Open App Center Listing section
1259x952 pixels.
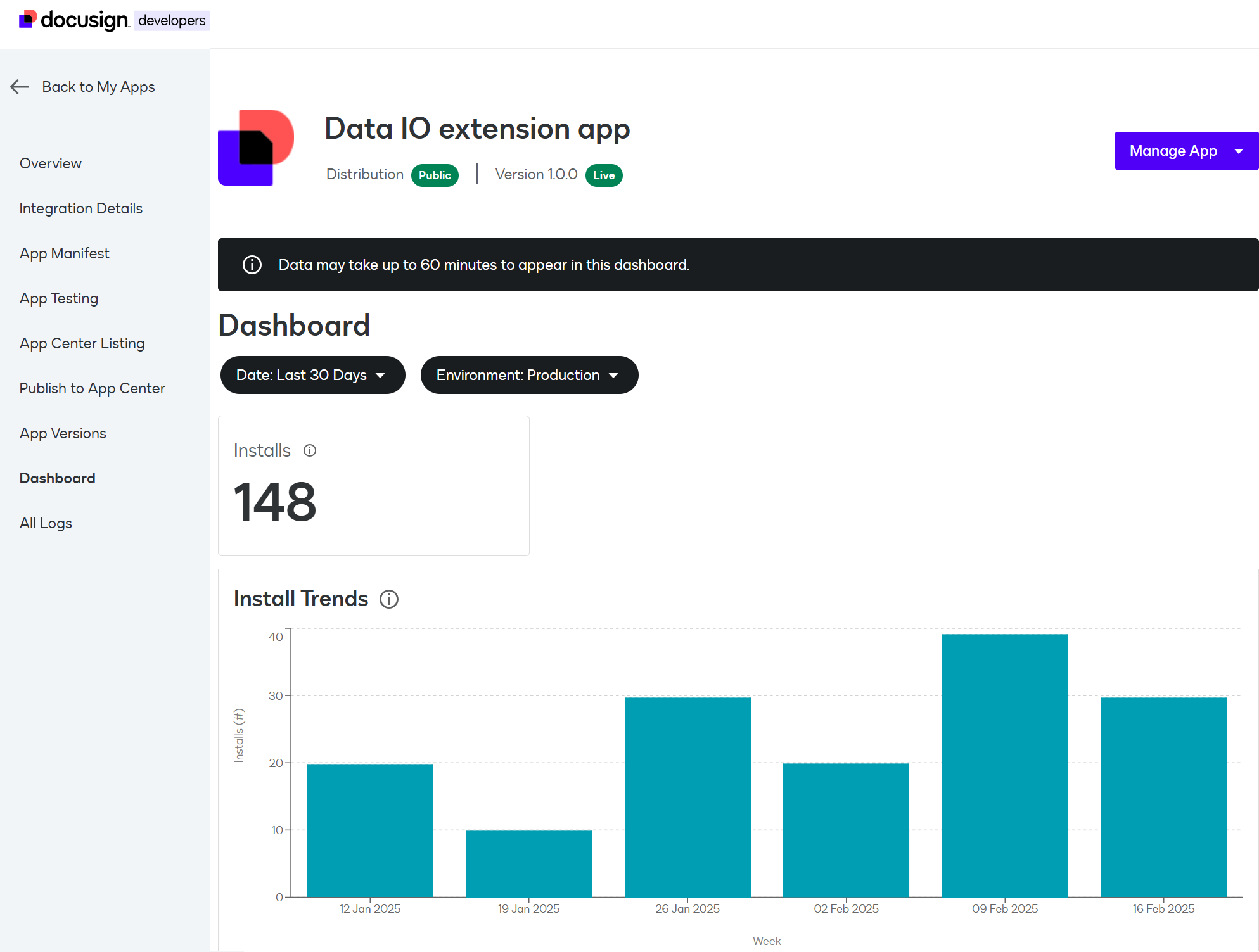coord(82,343)
